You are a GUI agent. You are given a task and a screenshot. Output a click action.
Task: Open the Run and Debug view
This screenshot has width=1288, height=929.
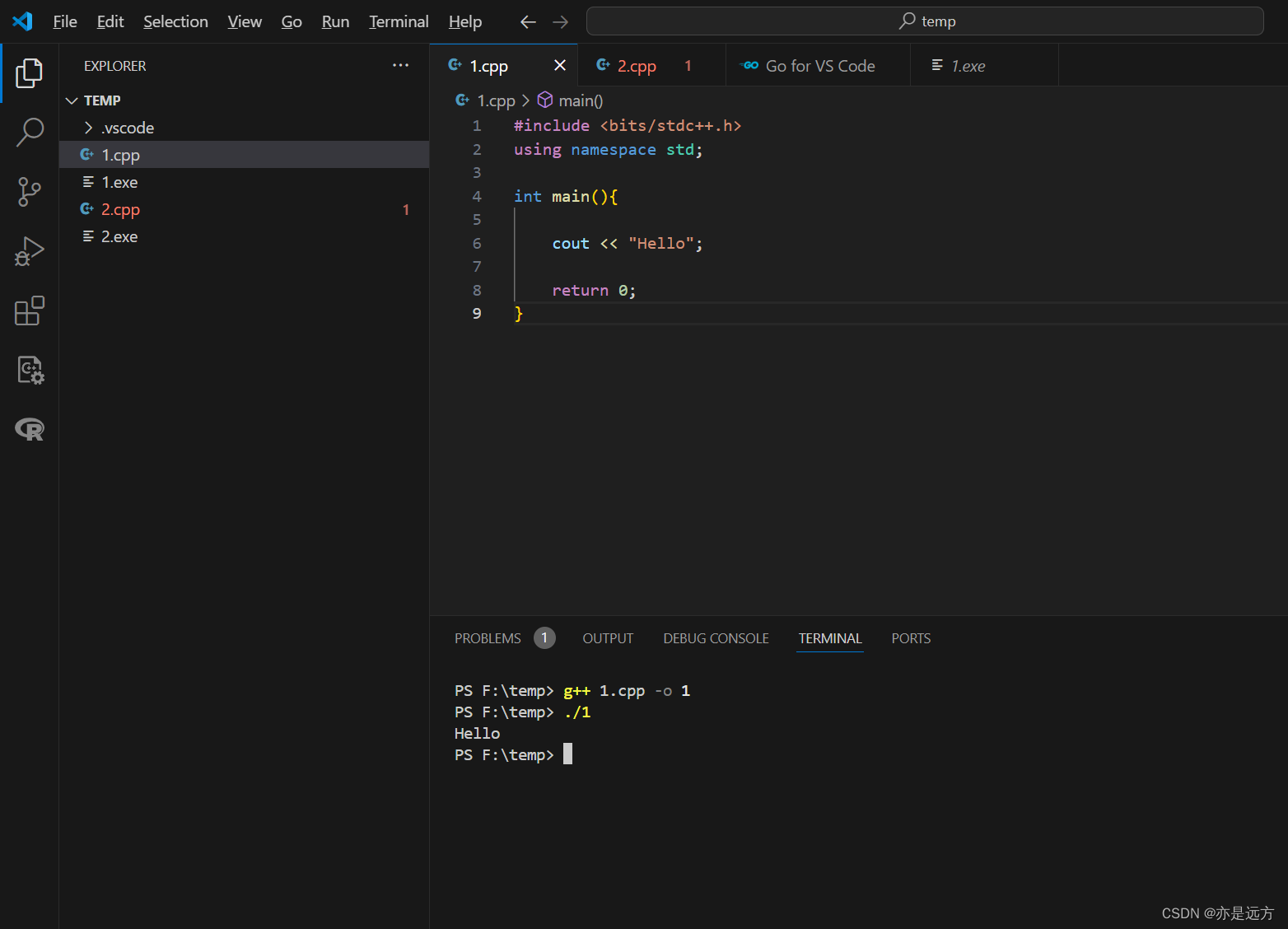point(30,250)
